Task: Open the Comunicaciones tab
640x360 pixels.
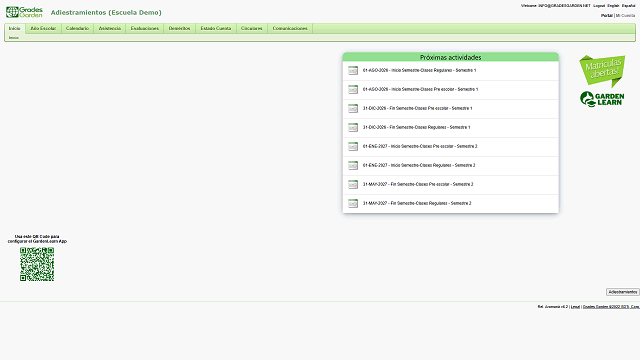Action: [290, 28]
